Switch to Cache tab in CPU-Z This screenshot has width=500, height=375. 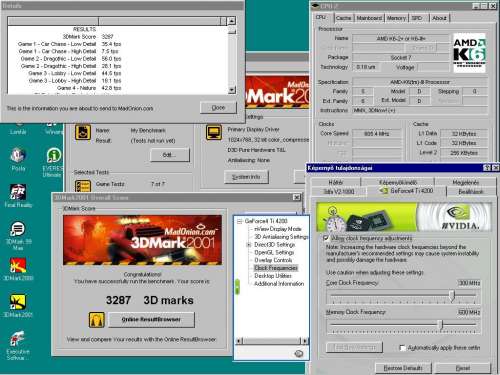pyautogui.click(x=344, y=18)
